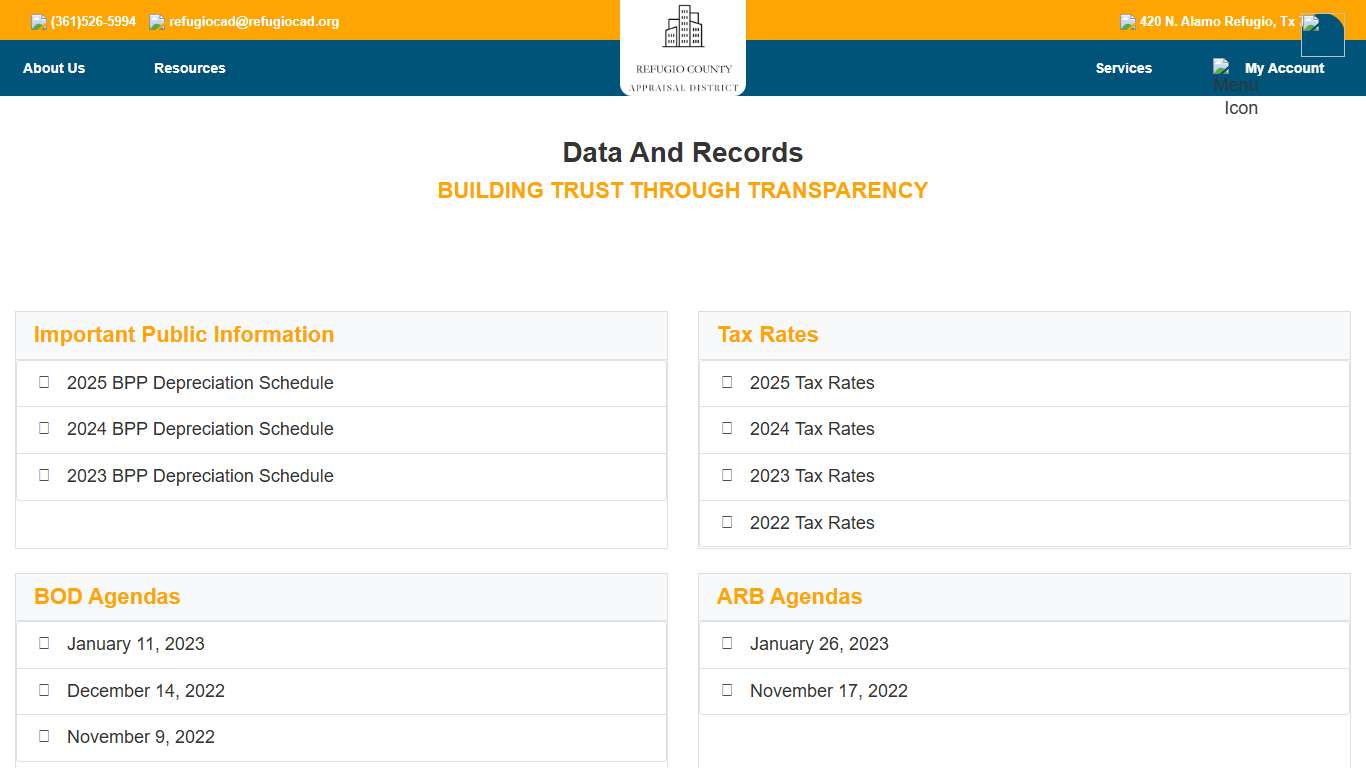
Task: Click the email icon beside refugiocad@refugiocad.org
Action: click(x=157, y=22)
